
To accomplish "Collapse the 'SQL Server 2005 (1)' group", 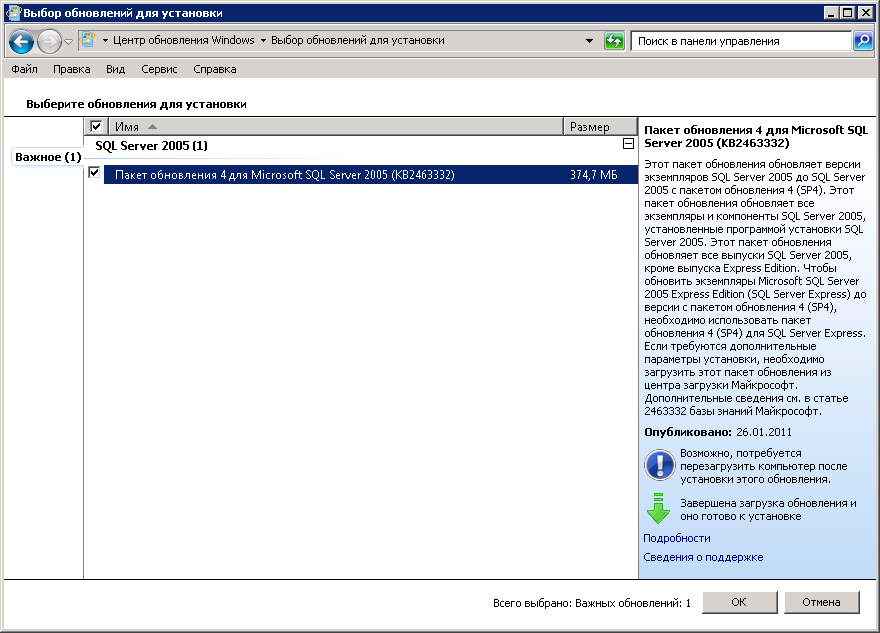I will [x=628, y=144].
